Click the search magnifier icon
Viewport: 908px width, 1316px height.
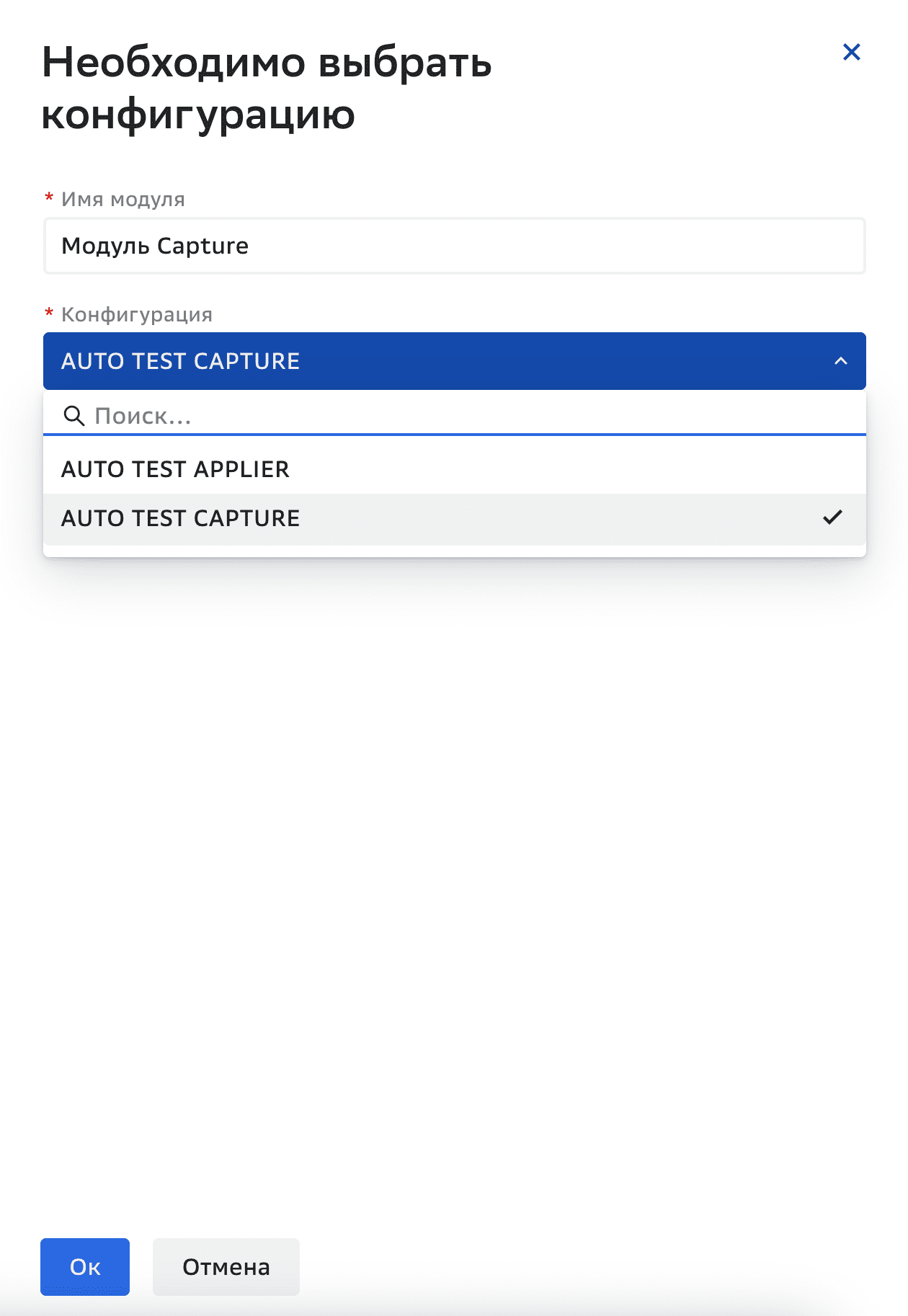click(x=74, y=416)
